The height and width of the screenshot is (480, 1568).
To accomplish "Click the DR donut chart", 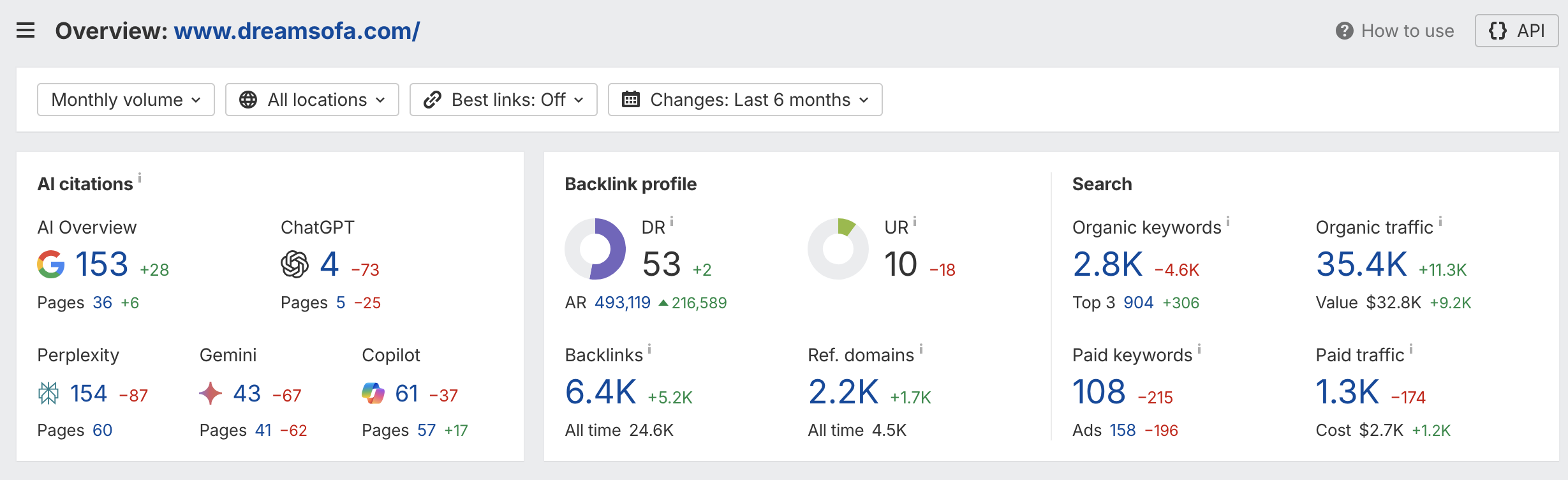I will point(595,249).
